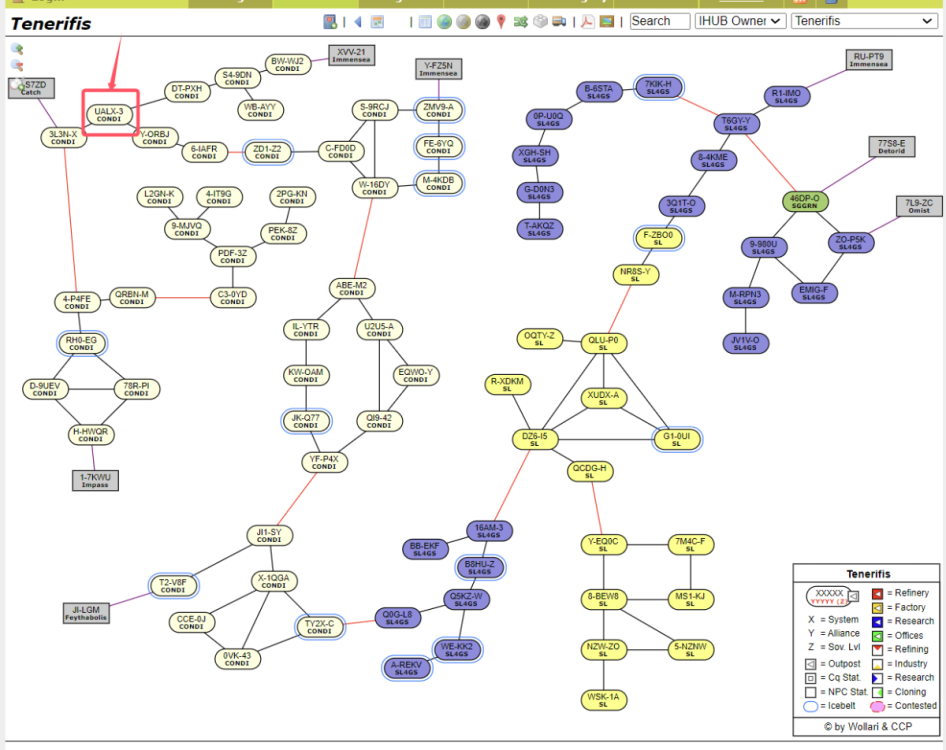
Task: Click the table grid toolbar icon
Action: click(425, 21)
